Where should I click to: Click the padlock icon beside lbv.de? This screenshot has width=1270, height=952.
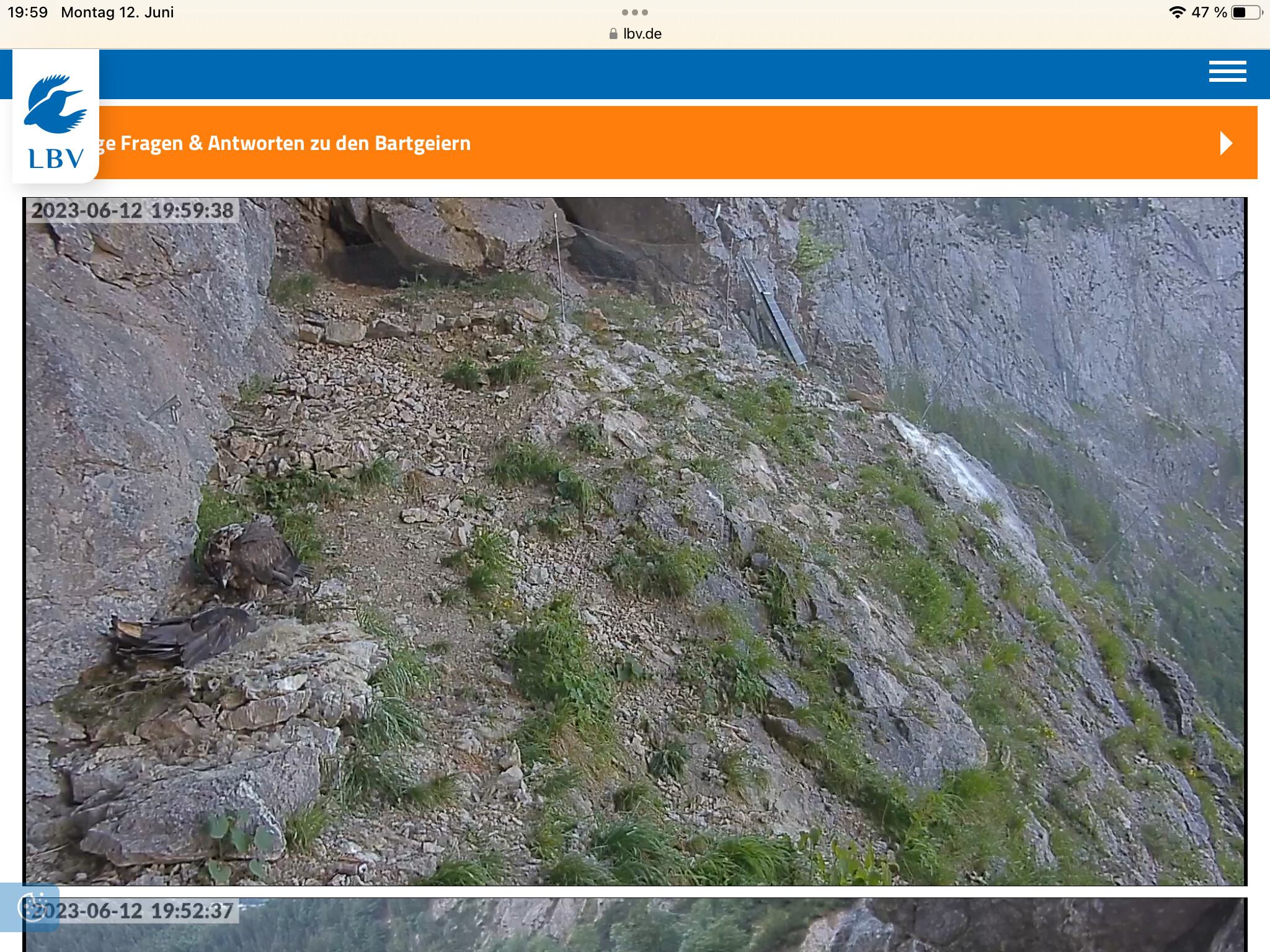pos(613,34)
